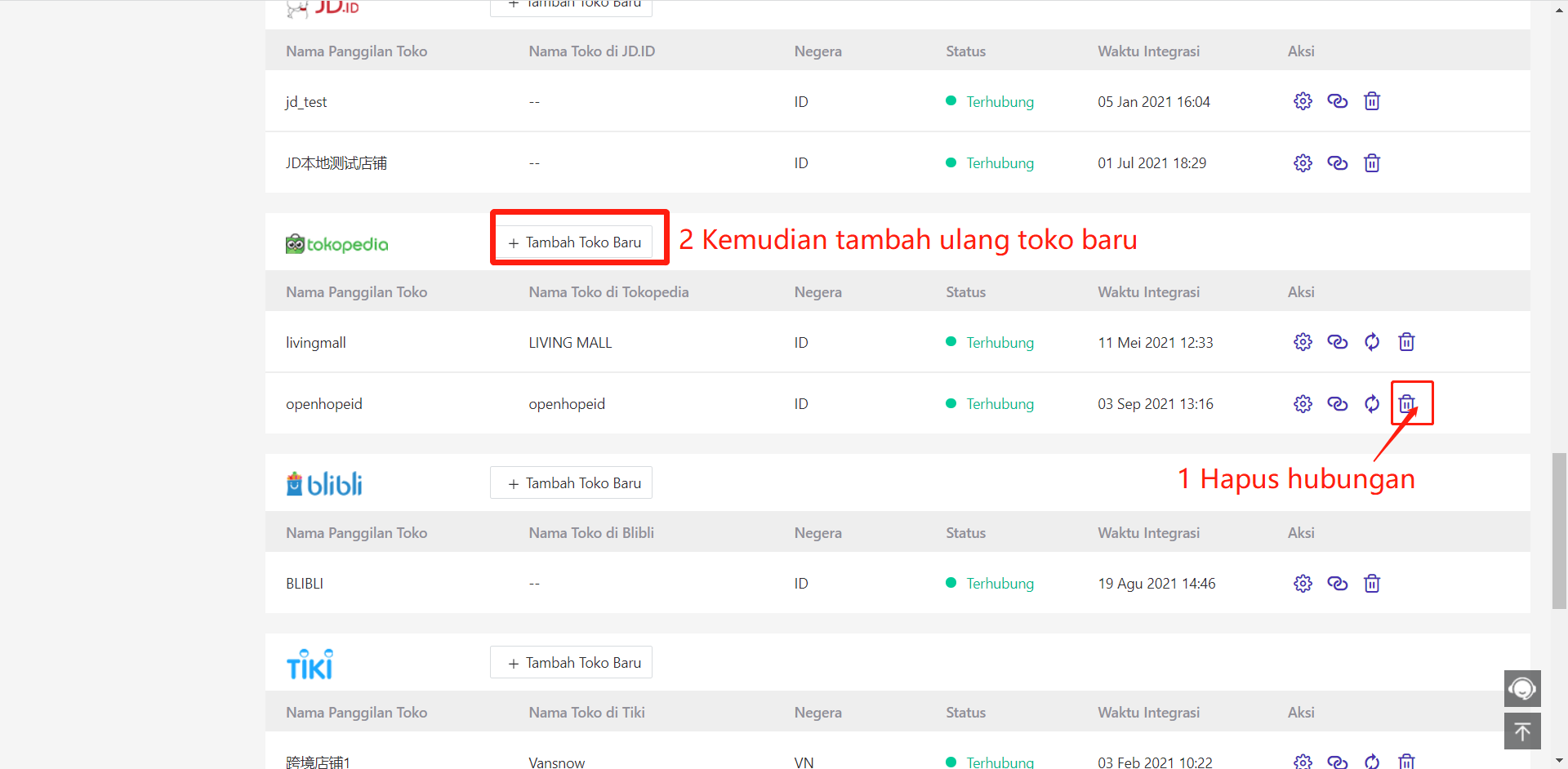
Task: Click the link icon for JD本地测试店铺 store
Action: point(1337,163)
